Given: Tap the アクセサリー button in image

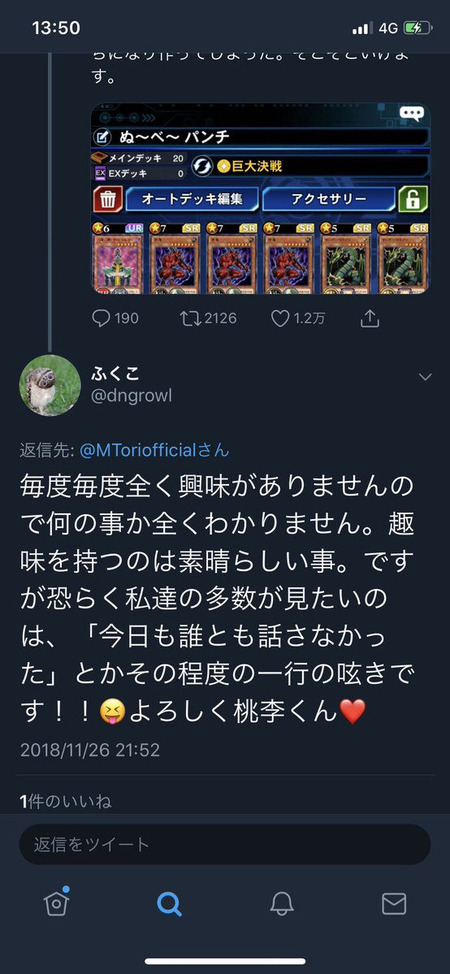Looking at the screenshot, I should pos(329,199).
